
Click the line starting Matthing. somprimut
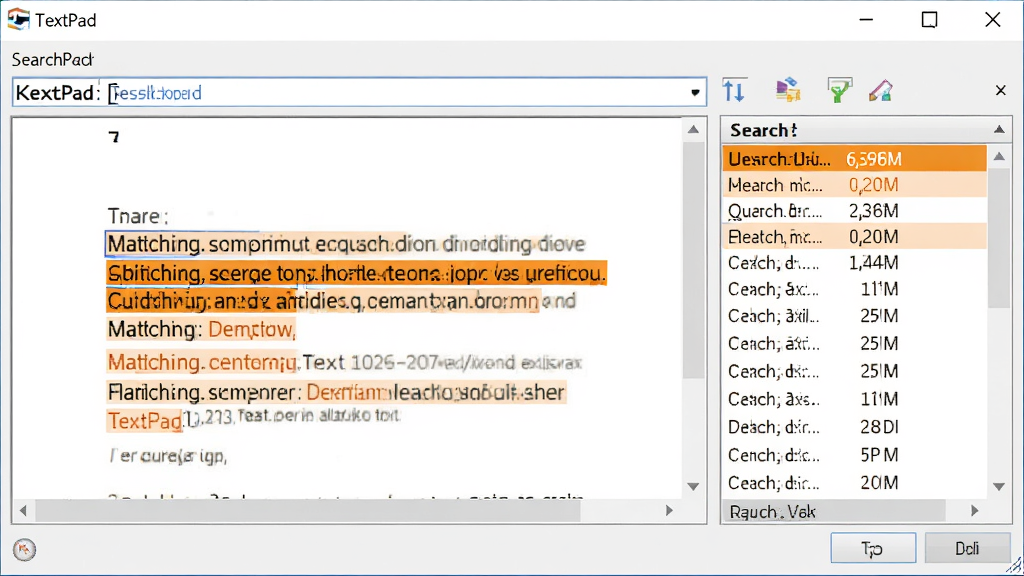(x=346, y=244)
